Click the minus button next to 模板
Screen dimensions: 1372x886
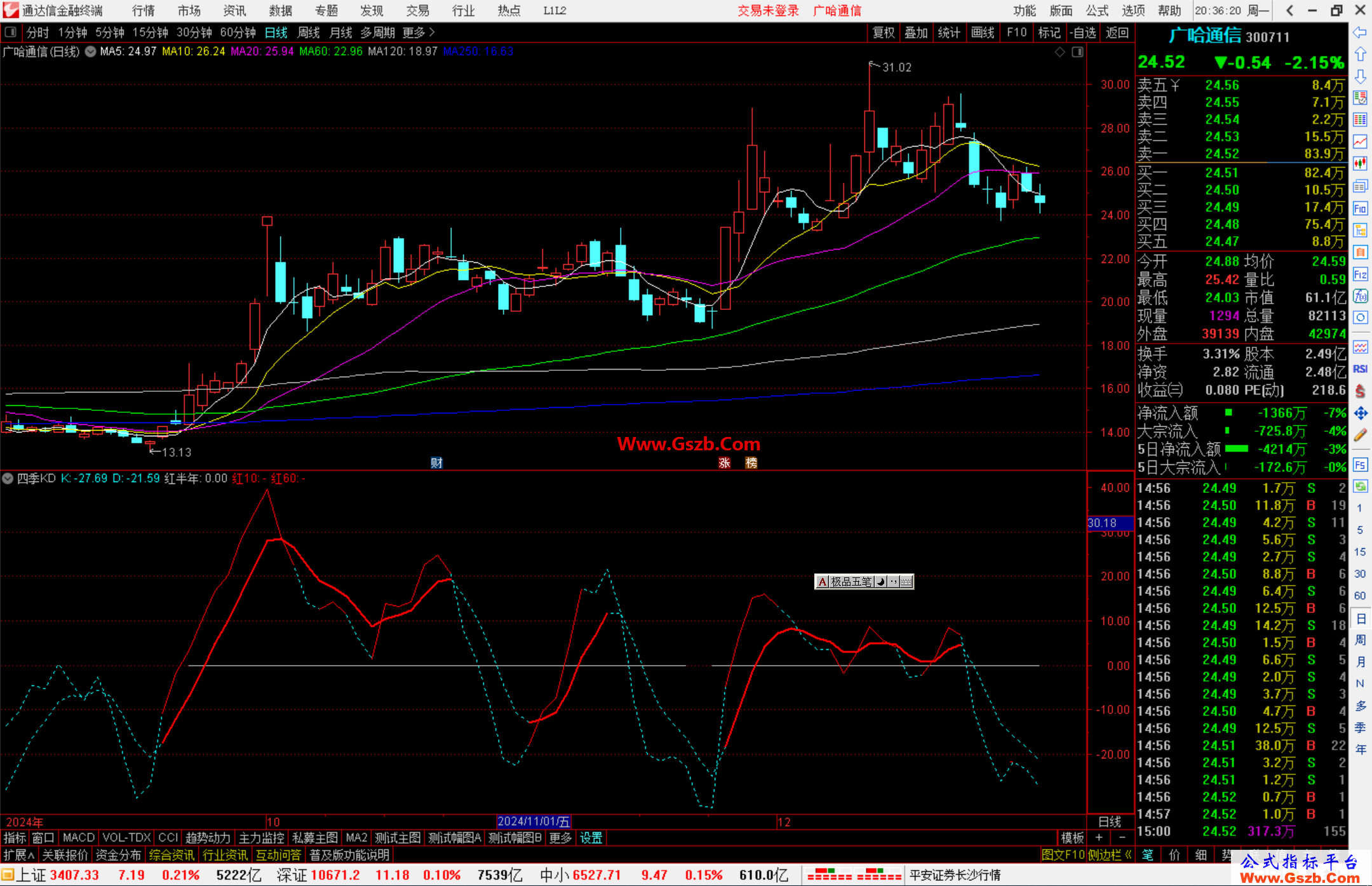coord(1122,838)
